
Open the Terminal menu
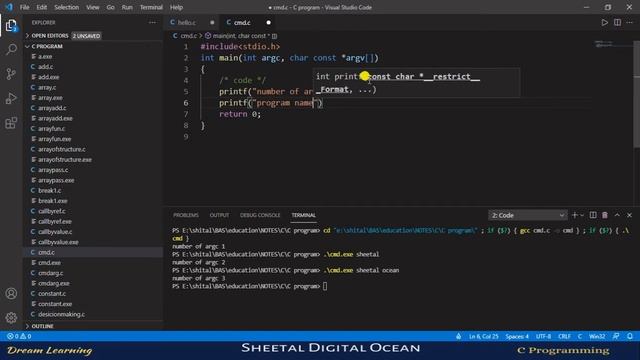[151, 7]
